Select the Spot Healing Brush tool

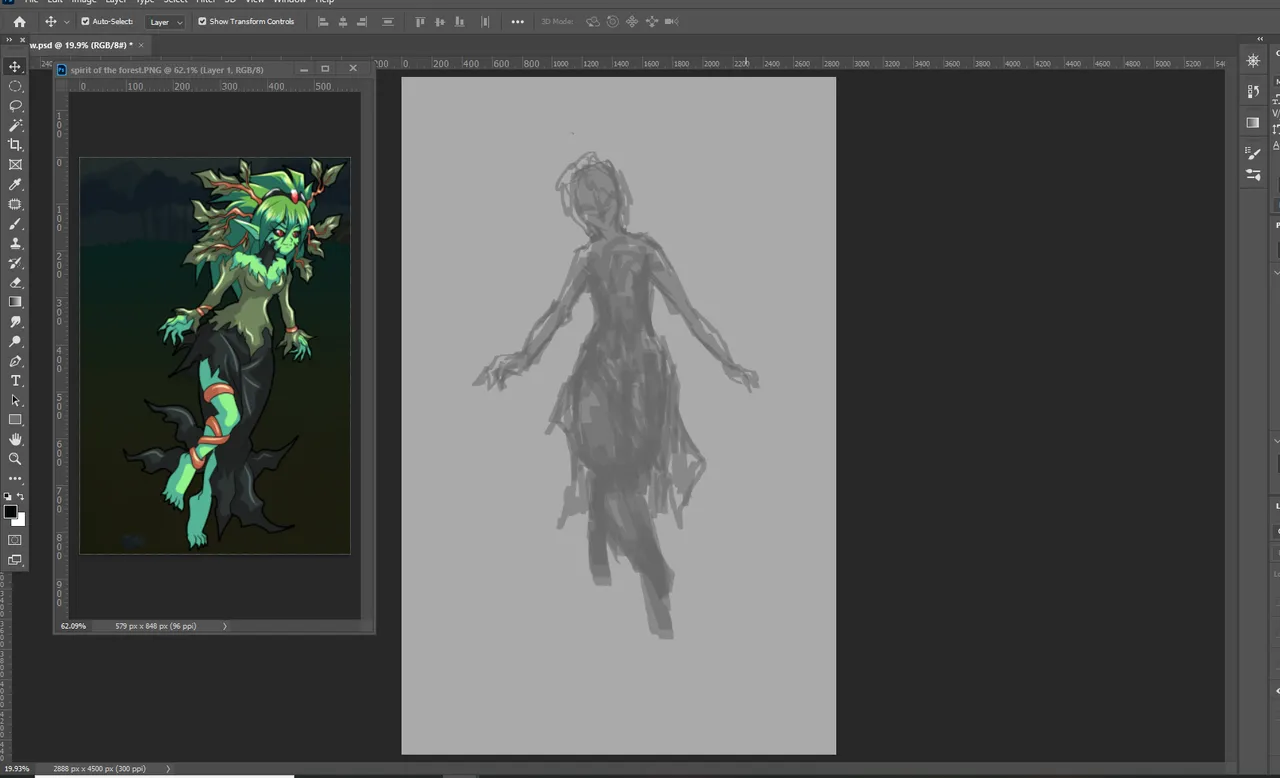tap(15, 204)
